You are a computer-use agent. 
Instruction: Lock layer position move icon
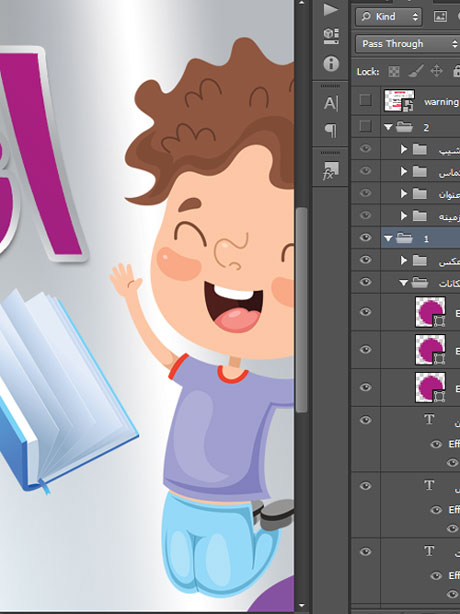click(437, 71)
